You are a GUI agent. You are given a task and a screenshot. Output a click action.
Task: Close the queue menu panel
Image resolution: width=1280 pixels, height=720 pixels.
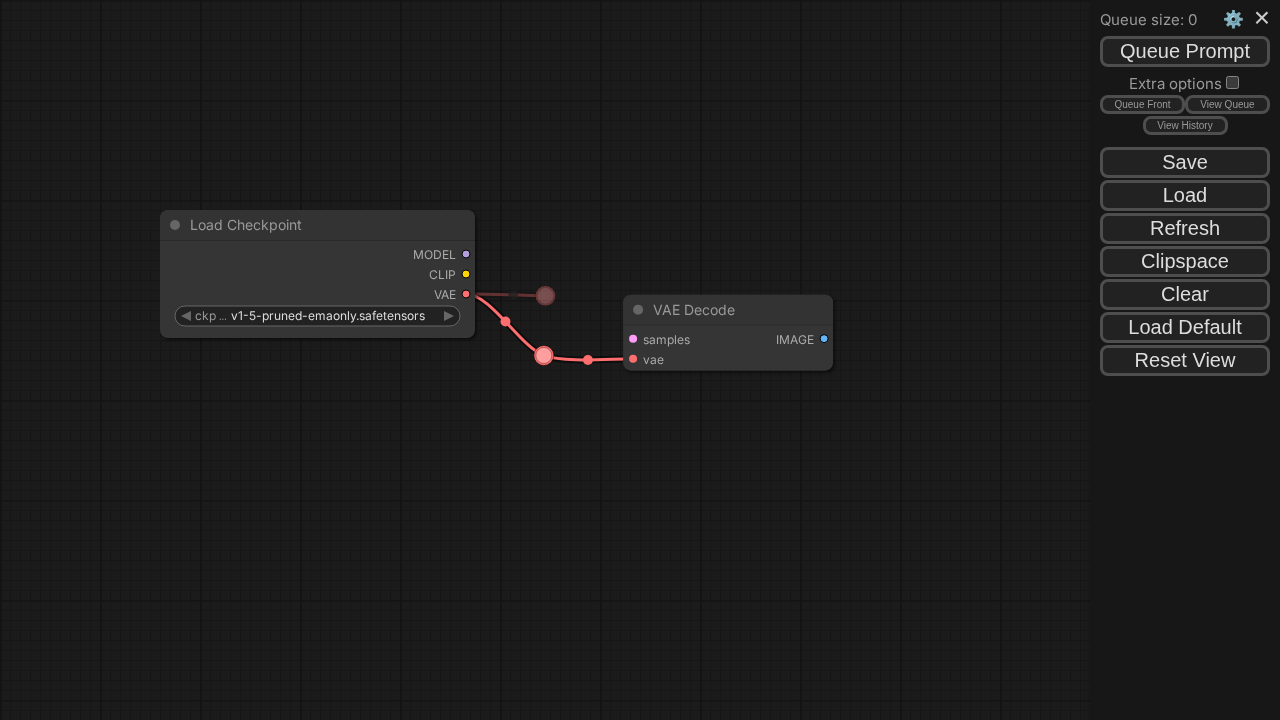(x=1262, y=18)
